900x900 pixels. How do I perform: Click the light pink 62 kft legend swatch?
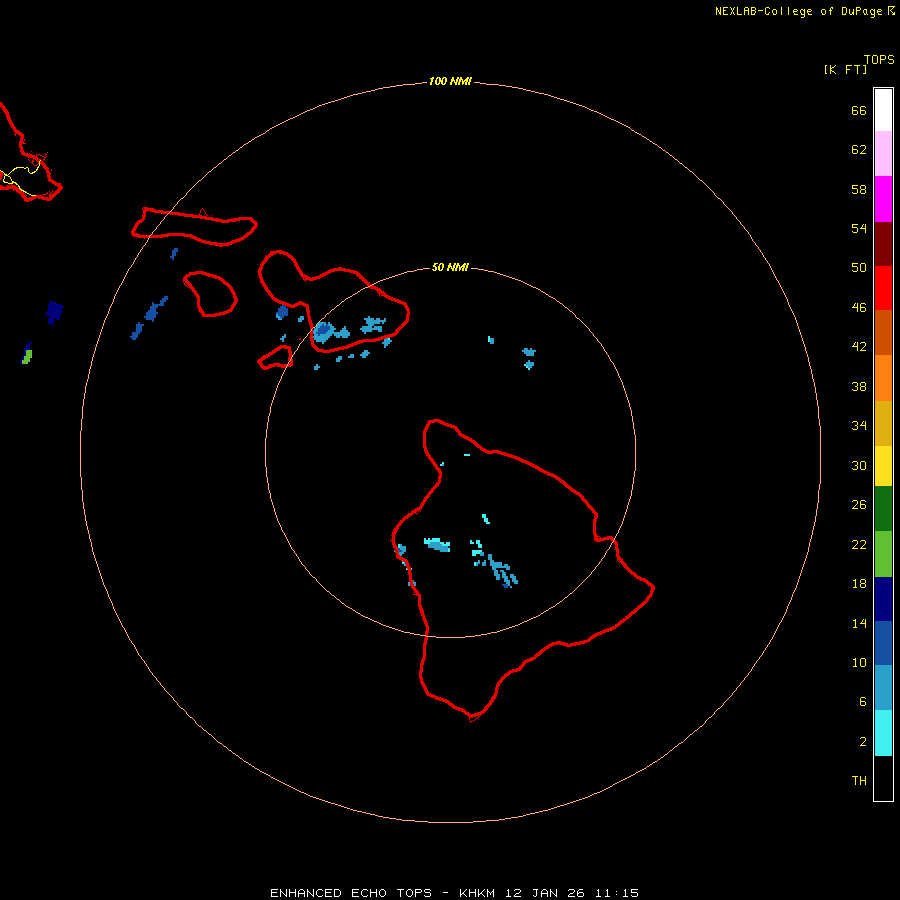click(883, 154)
